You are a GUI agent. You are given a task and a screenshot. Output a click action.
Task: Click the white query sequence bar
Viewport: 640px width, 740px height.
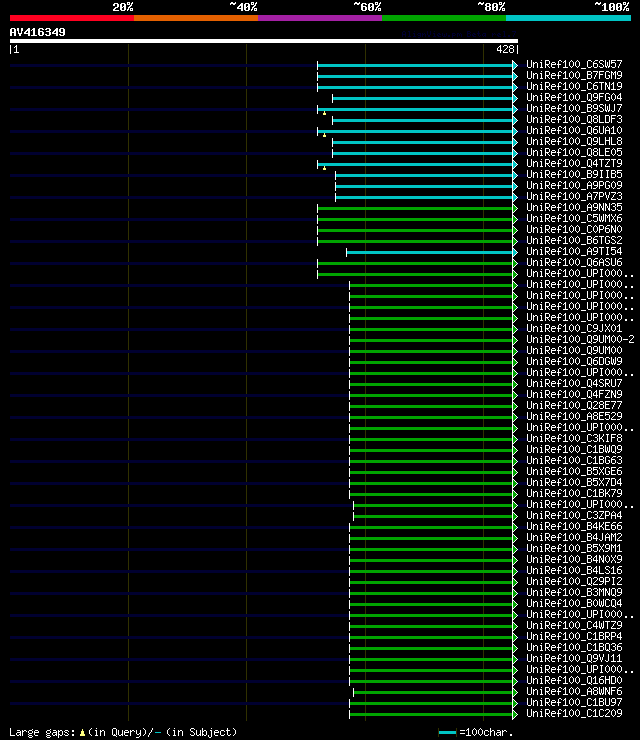click(264, 41)
